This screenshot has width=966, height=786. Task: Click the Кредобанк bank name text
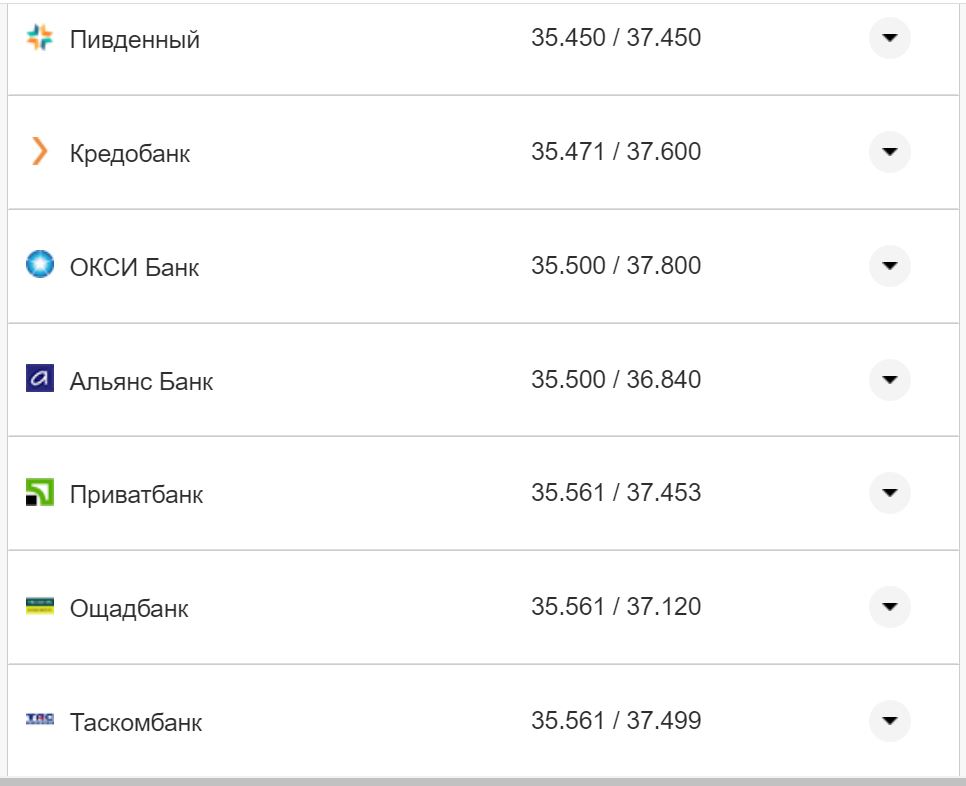click(x=130, y=154)
